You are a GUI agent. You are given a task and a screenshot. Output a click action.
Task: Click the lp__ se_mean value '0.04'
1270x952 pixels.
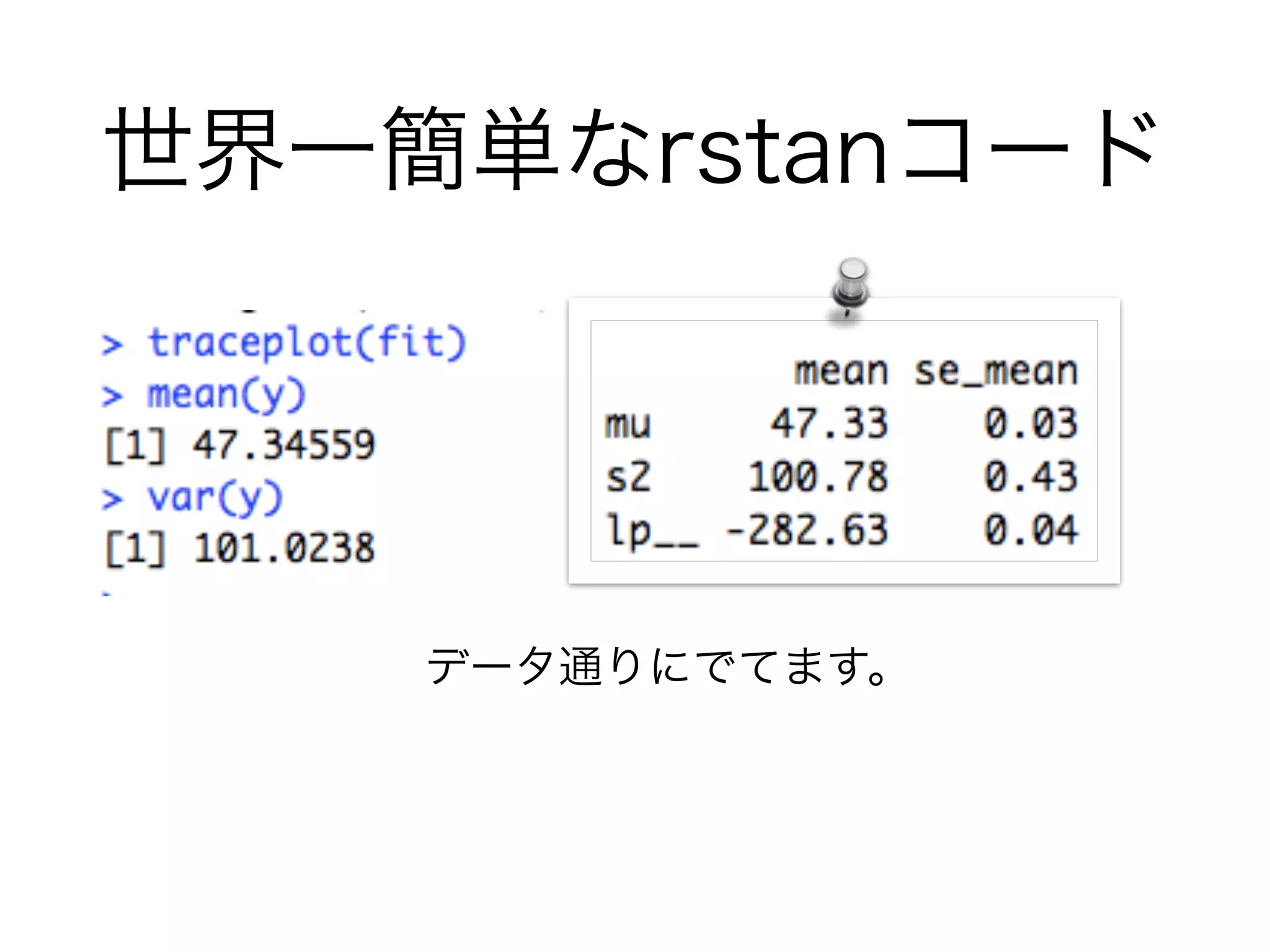click(x=1031, y=531)
